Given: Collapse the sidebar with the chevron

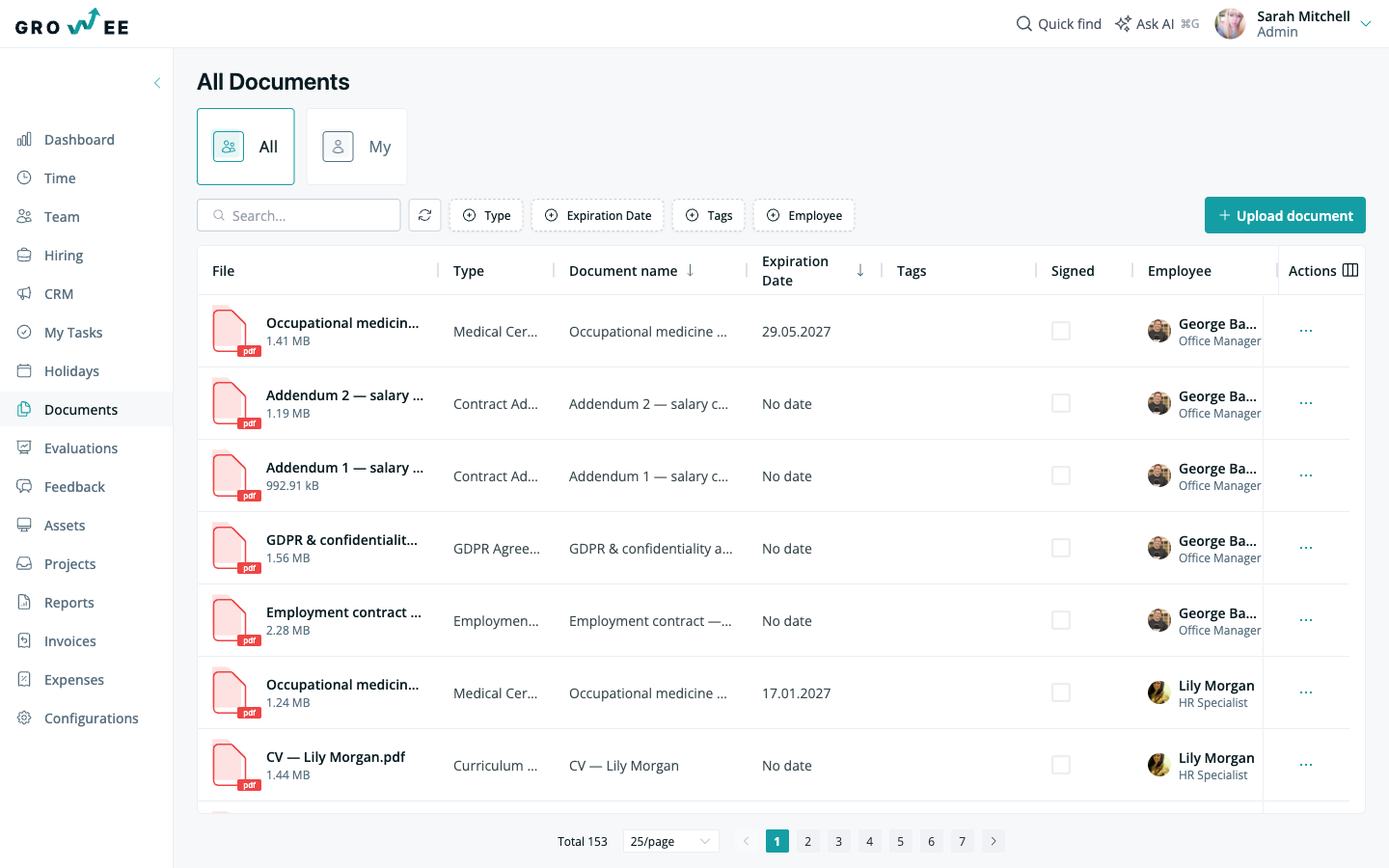Looking at the screenshot, I should point(157,83).
